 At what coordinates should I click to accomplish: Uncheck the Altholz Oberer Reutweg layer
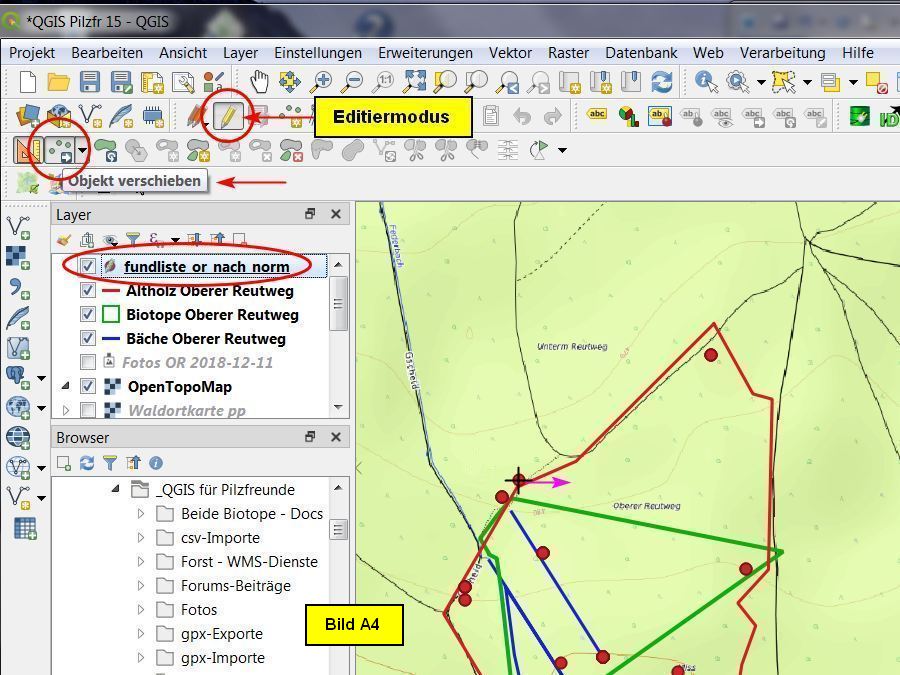88,291
